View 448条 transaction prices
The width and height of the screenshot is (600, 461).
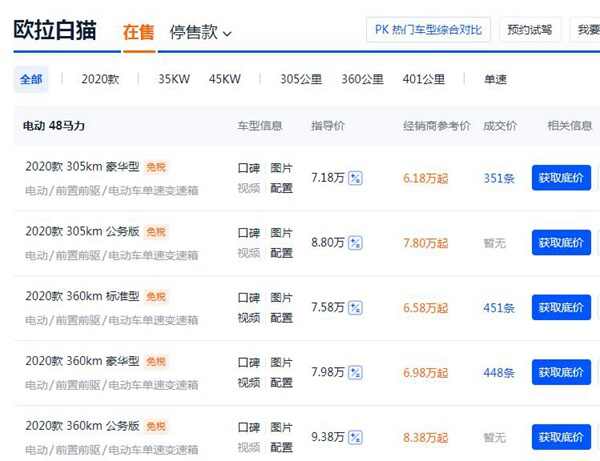[x=499, y=373]
